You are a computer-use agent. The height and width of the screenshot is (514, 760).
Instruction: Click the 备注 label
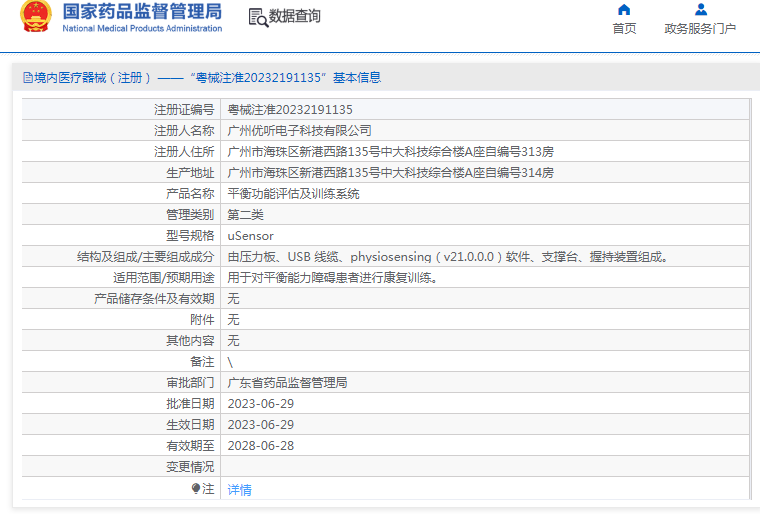click(x=202, y=362)
